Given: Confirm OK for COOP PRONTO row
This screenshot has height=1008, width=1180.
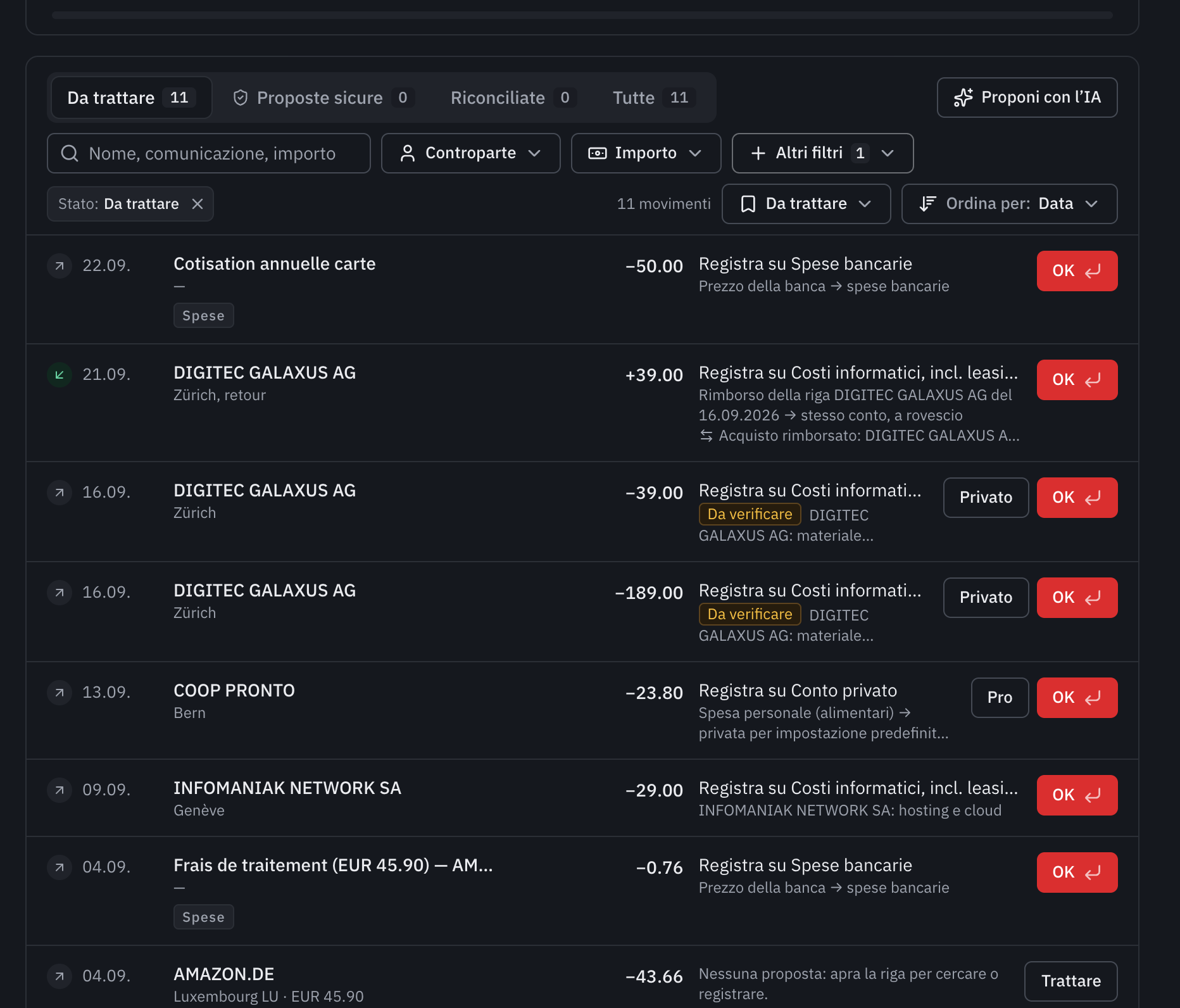Looking at the screenshot, I should [1077, 698].
